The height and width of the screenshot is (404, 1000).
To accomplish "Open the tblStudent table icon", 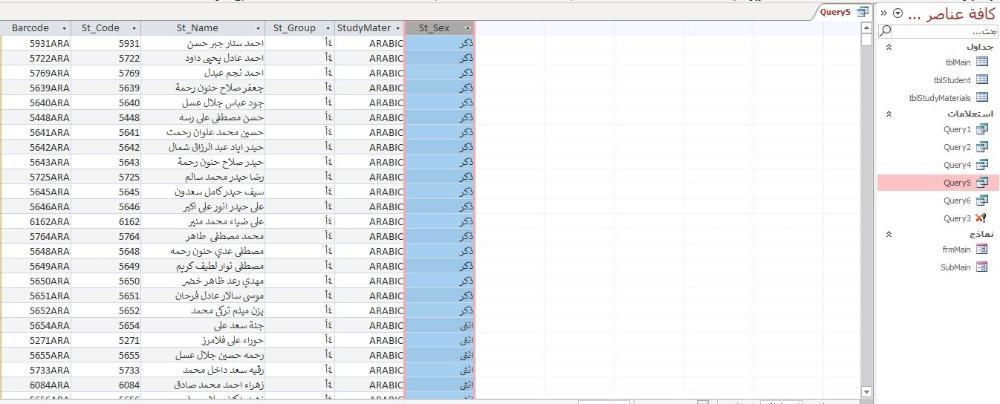I will pos(981,80).
